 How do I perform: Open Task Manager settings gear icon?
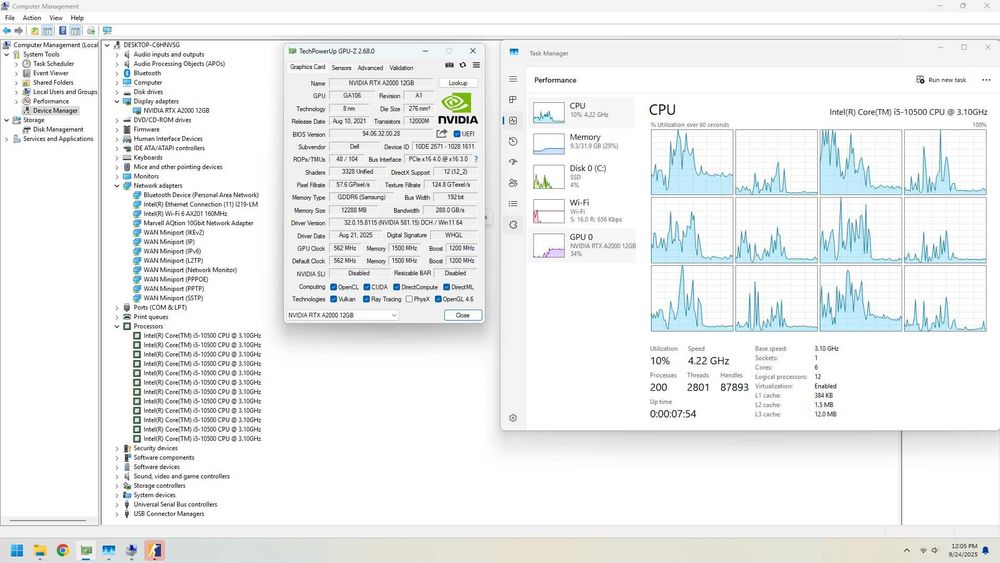[x=513, y=418]
